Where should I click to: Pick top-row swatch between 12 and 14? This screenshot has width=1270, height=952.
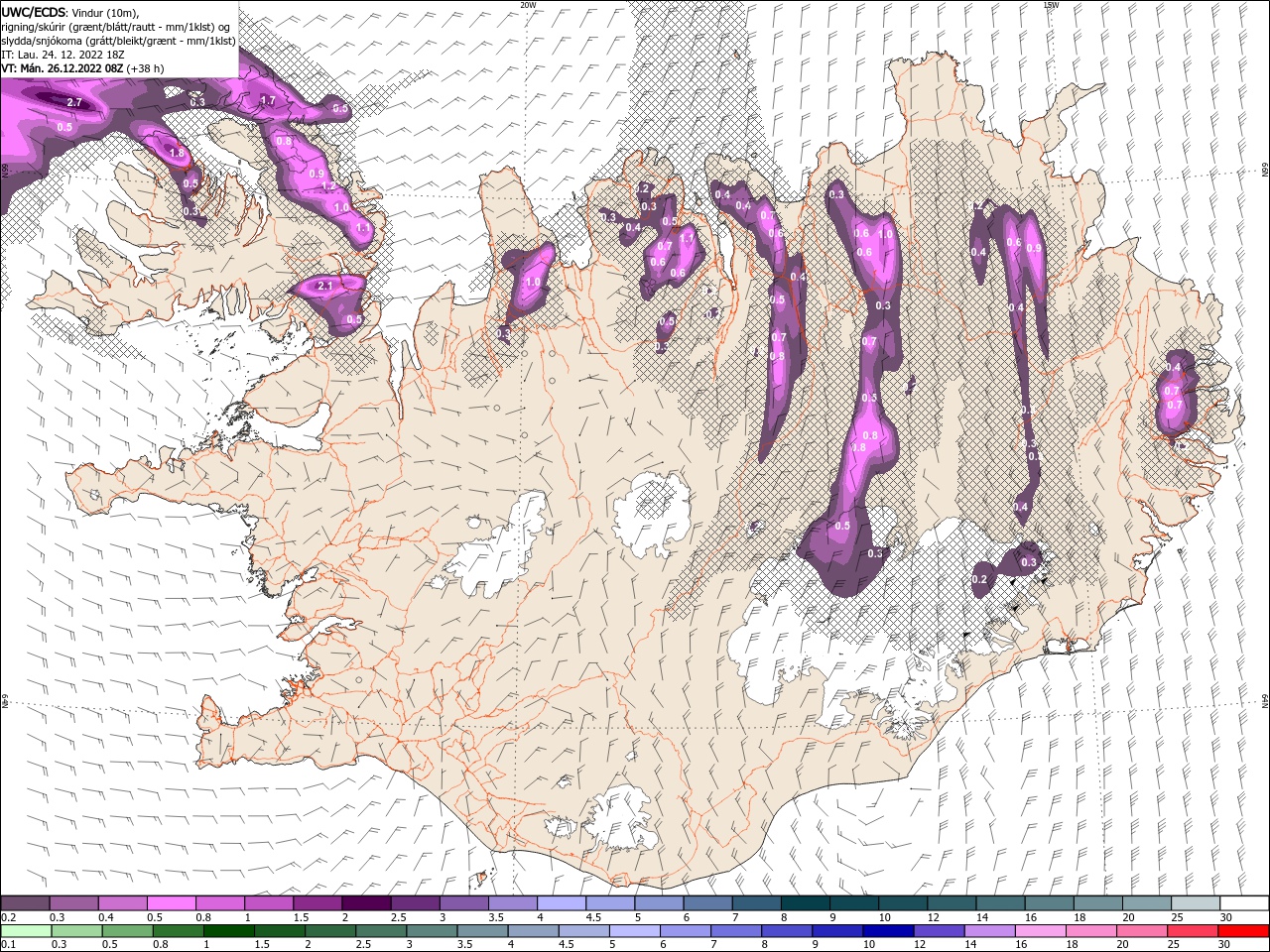pos(952,903)
